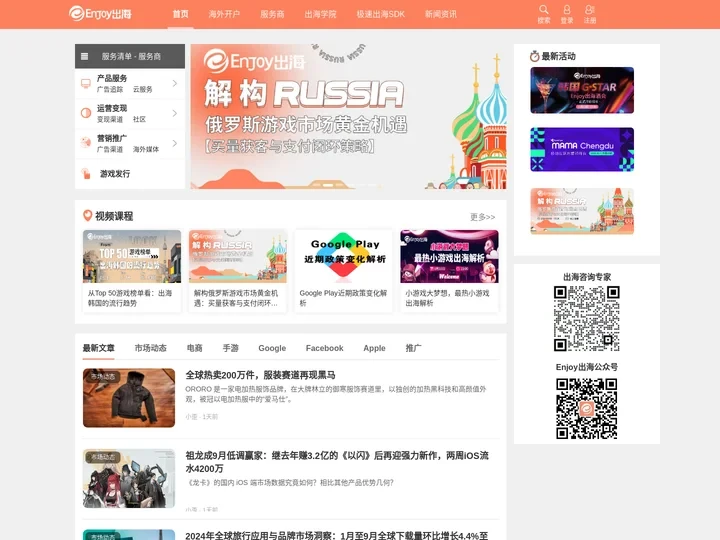
Task: Click the 游戏发行 icon
Action: click(x=86, y=174)
